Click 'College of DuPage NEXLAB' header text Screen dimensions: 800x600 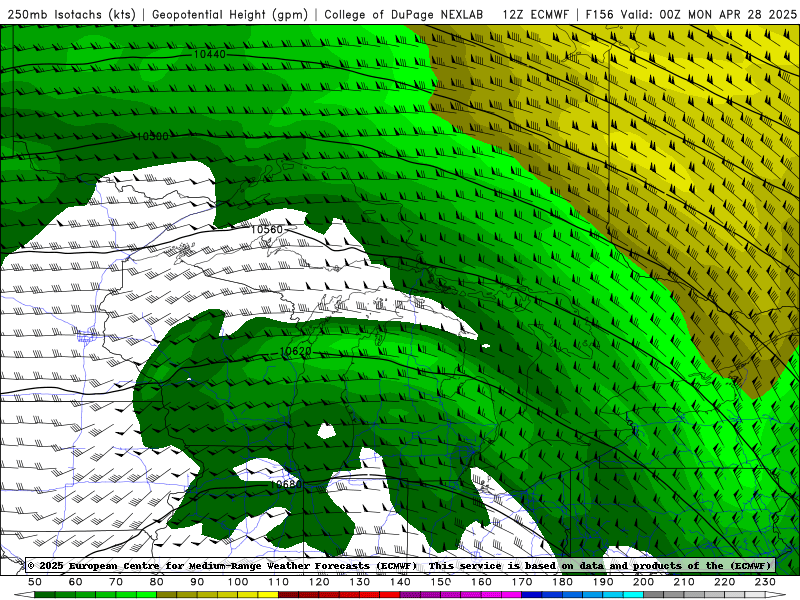coord(404,14)
